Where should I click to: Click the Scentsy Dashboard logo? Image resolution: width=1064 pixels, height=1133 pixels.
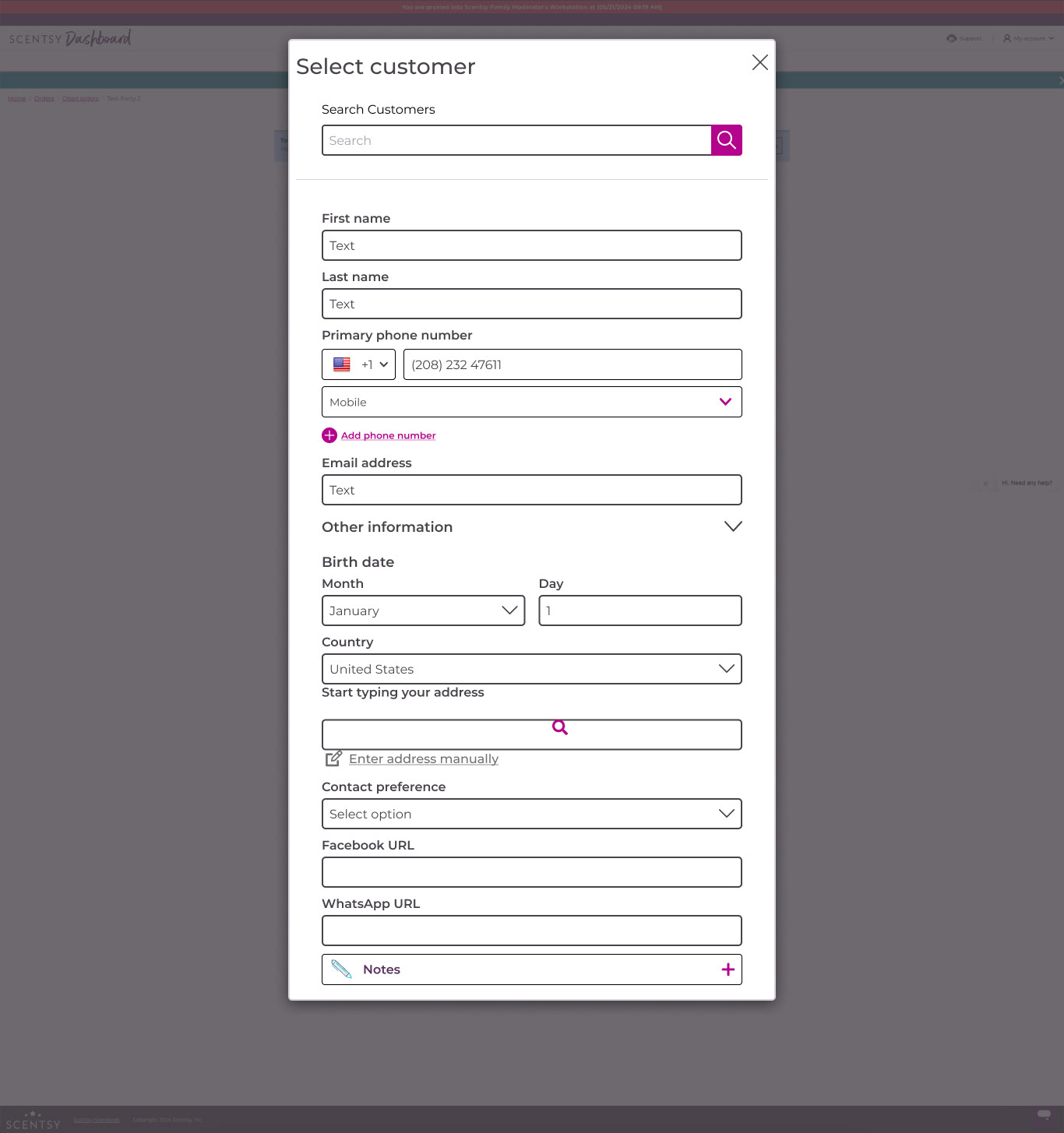[70, 38]
